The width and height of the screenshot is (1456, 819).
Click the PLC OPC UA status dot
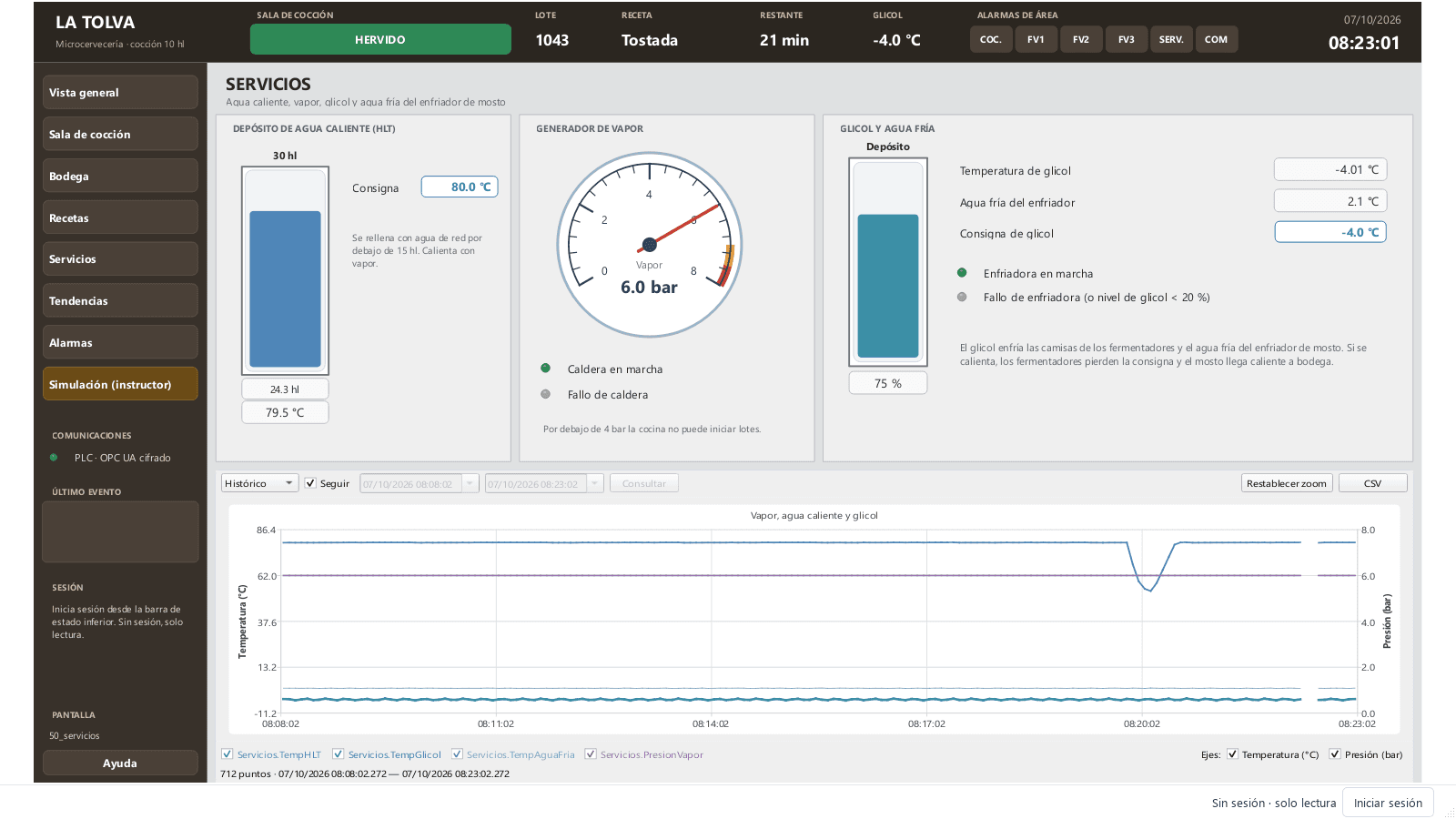54,458
